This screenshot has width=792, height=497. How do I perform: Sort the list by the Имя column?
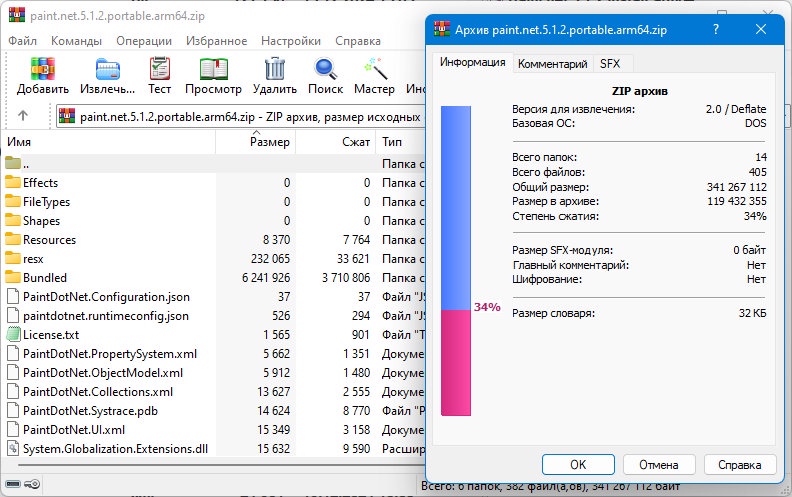coord(108,142)
